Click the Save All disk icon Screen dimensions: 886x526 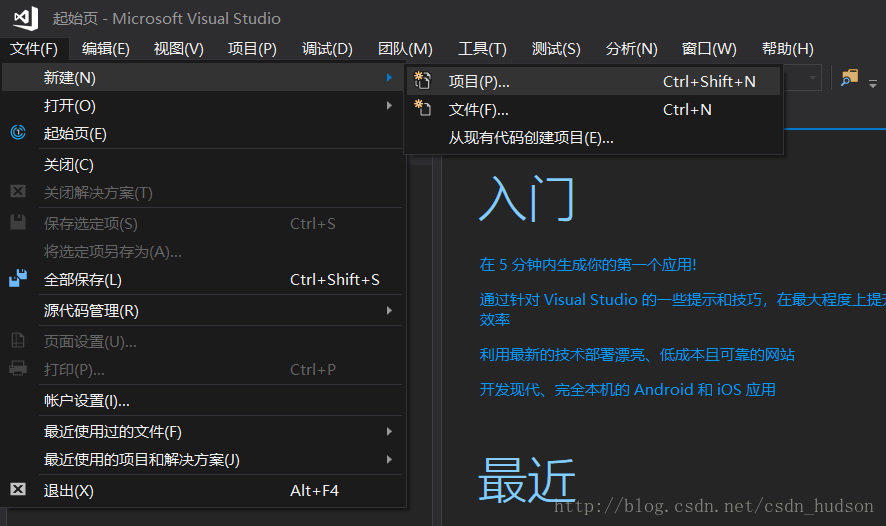(18, 279)
